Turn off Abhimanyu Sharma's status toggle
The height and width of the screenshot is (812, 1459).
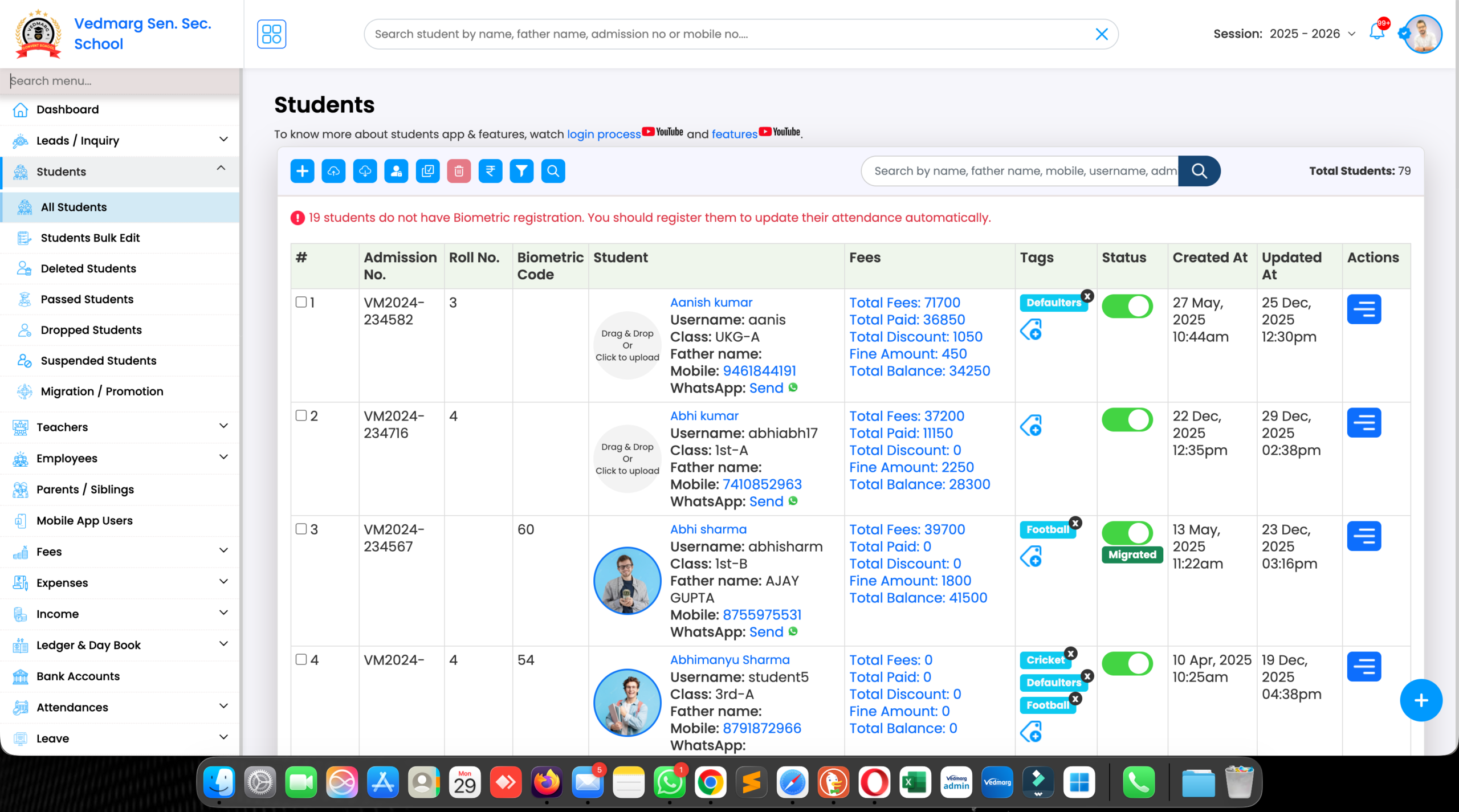[1127, 663]
